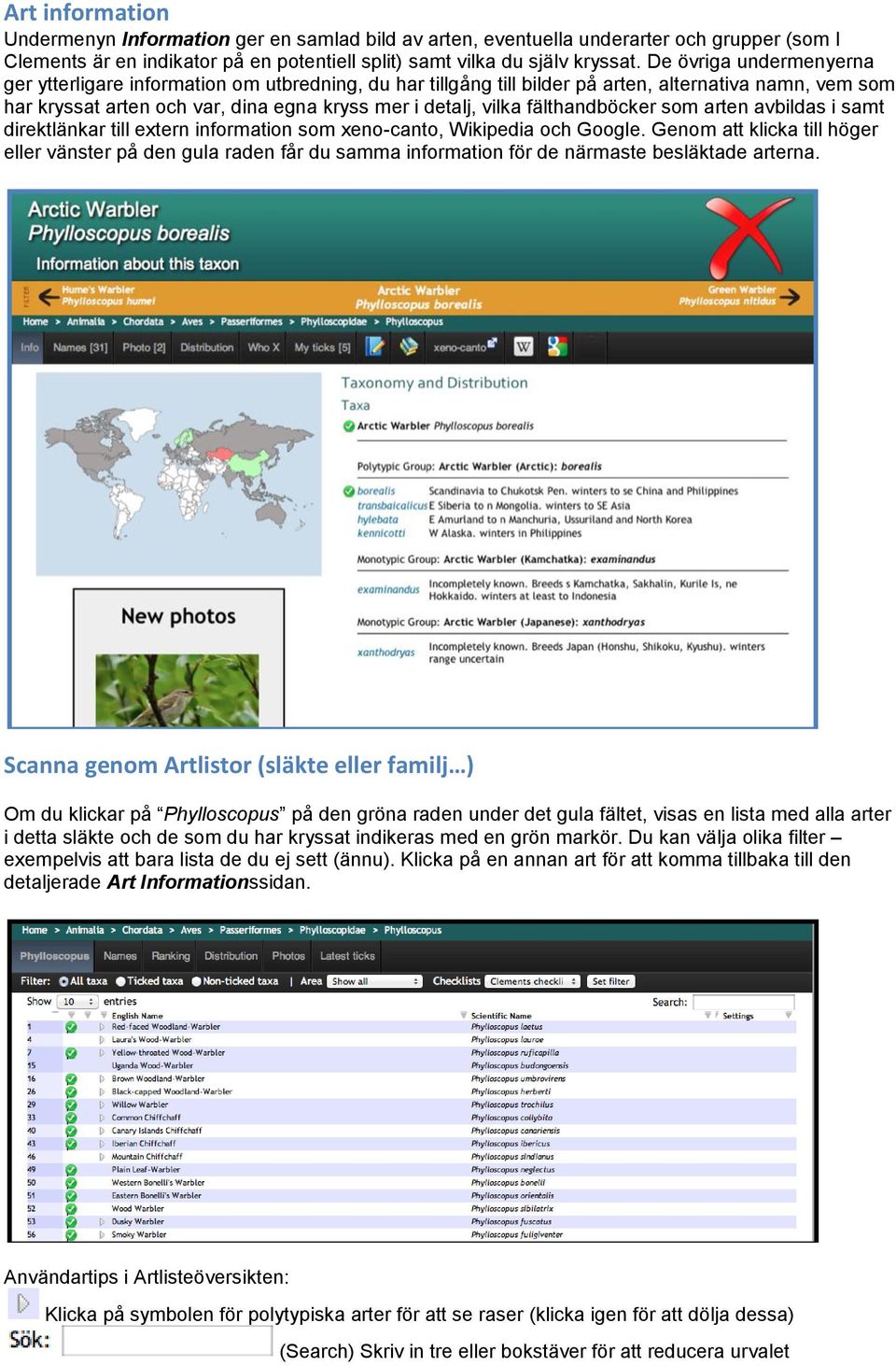Open the notes pencil icon in the taxon toolbar

374,346
